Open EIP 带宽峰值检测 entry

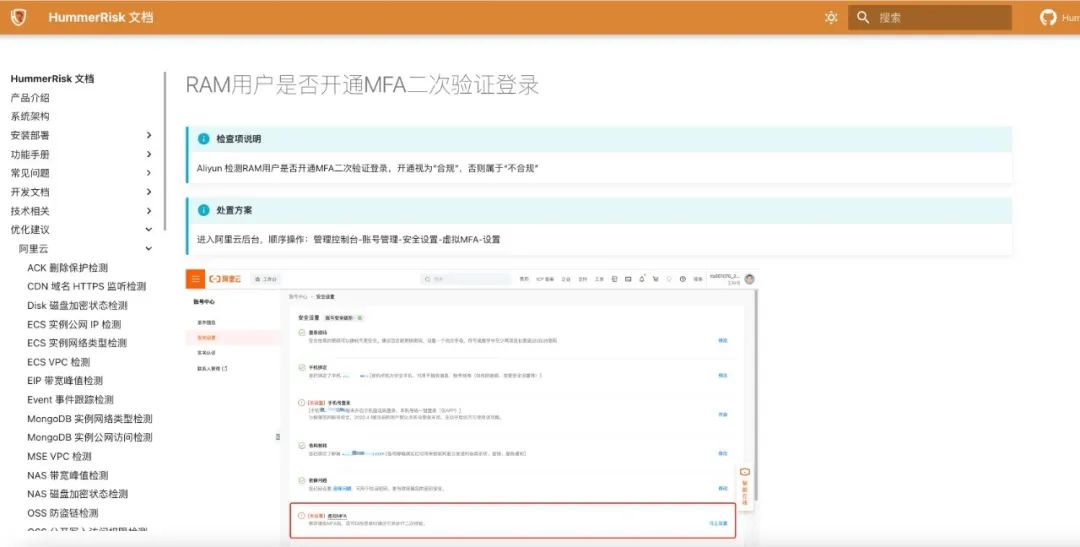[x=65, y=381]
